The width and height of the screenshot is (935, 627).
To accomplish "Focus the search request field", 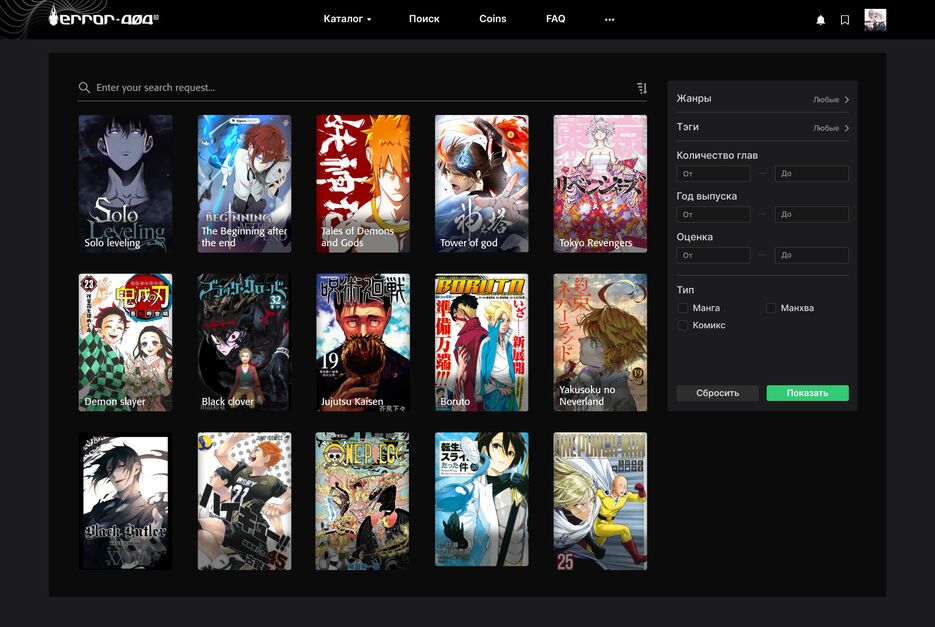I will 362,88.
